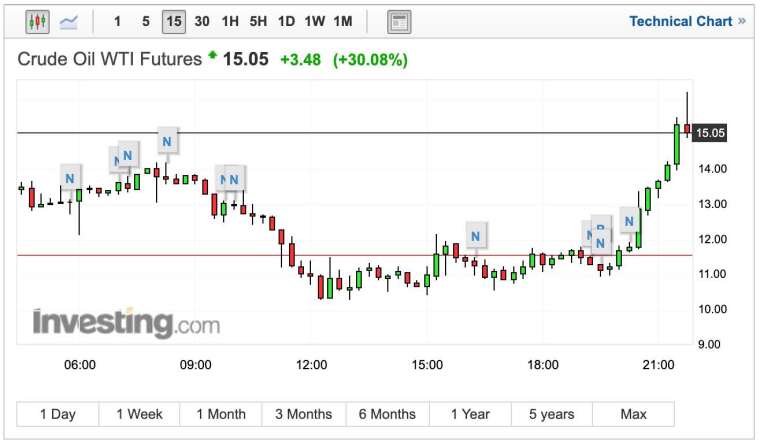
Task: Open the news marker after 15:00 near 12.00
Action: tap(475, 236)
